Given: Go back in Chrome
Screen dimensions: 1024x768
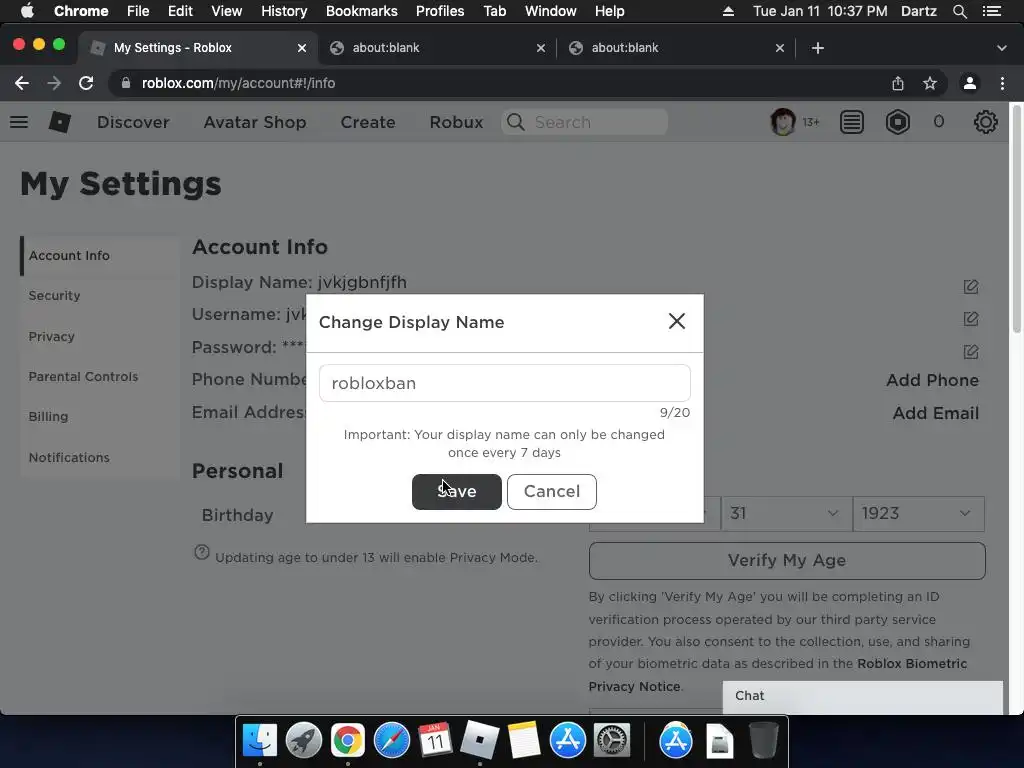Looking at the screenshot, I should coord(22,83).
